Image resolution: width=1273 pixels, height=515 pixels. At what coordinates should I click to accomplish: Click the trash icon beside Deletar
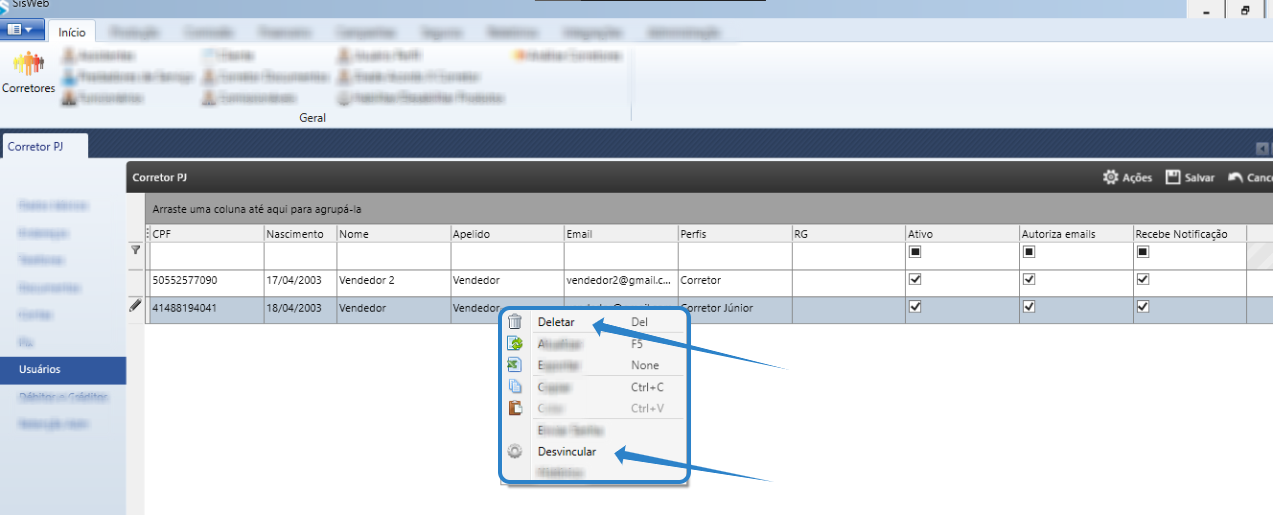[515, 322]
